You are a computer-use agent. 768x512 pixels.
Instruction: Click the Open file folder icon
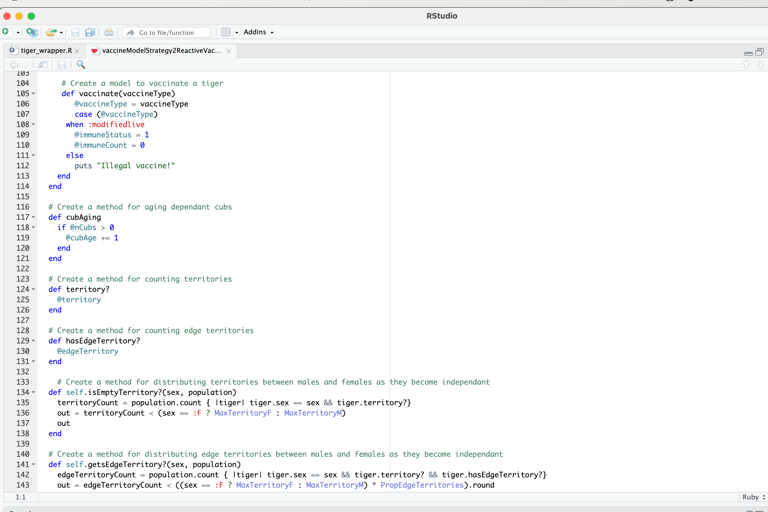50,32
